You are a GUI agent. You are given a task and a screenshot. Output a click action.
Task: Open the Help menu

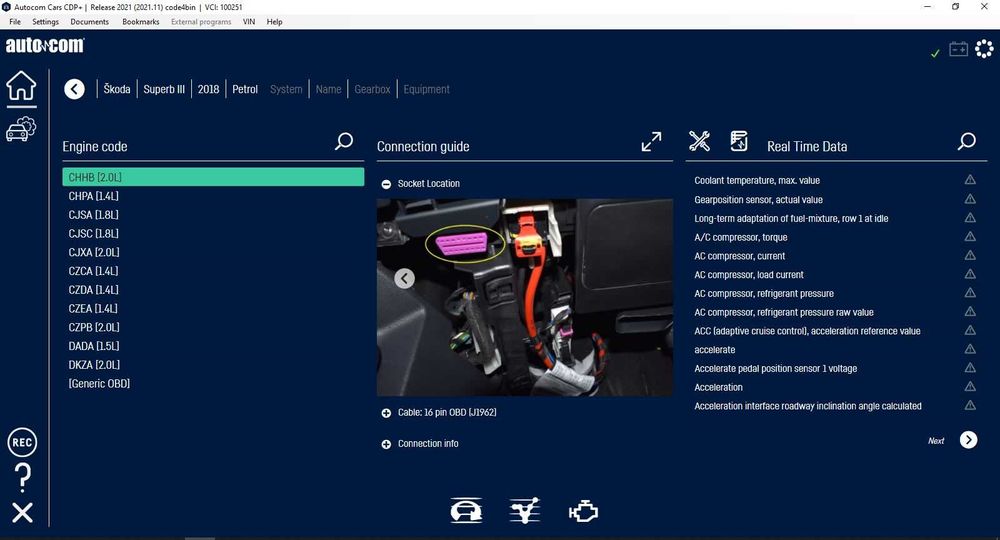point(274,22)
